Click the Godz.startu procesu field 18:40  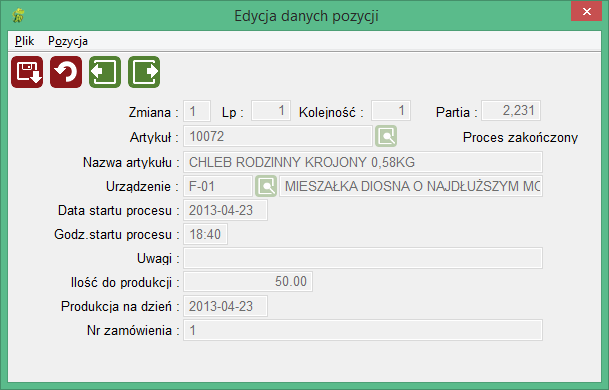tap(205, 234)
